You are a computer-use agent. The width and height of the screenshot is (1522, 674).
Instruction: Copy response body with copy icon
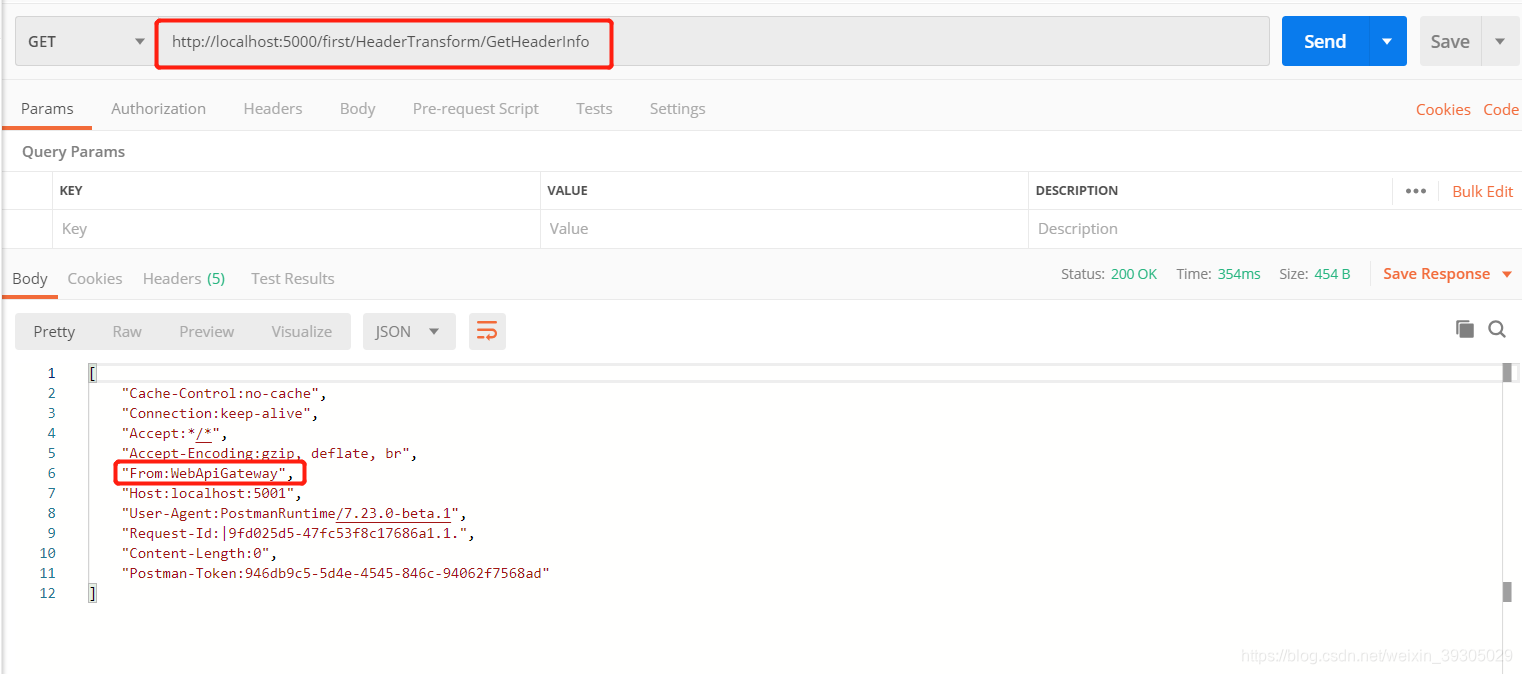point(1465,329)
